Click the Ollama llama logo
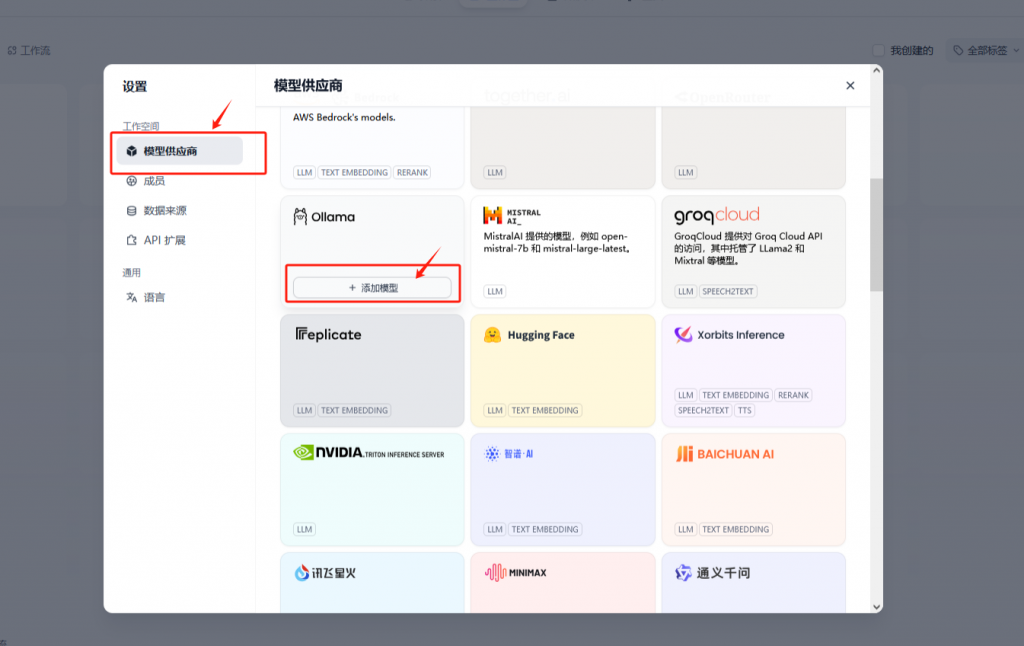Screen dimensions: 1024x646 pos(300,217)
